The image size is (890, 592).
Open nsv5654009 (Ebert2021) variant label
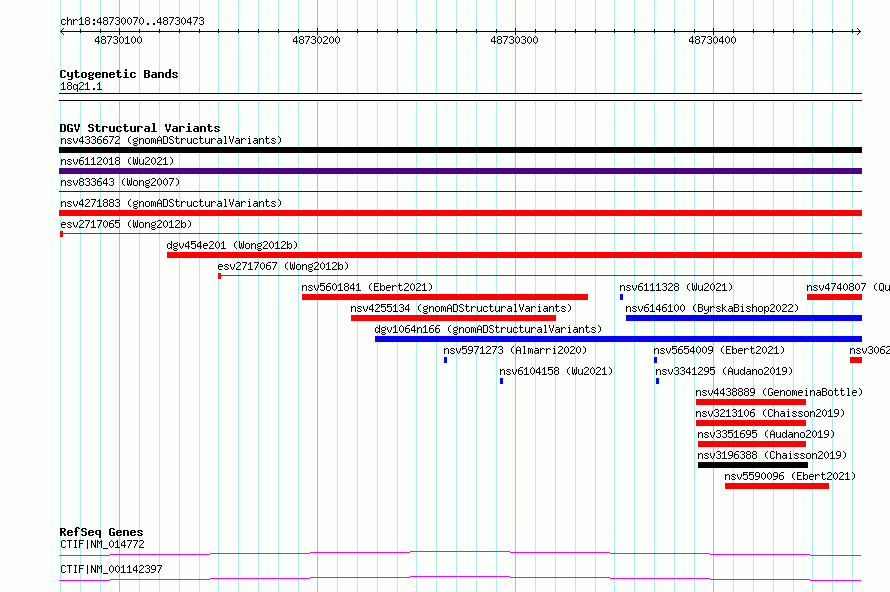pos(719,350)
